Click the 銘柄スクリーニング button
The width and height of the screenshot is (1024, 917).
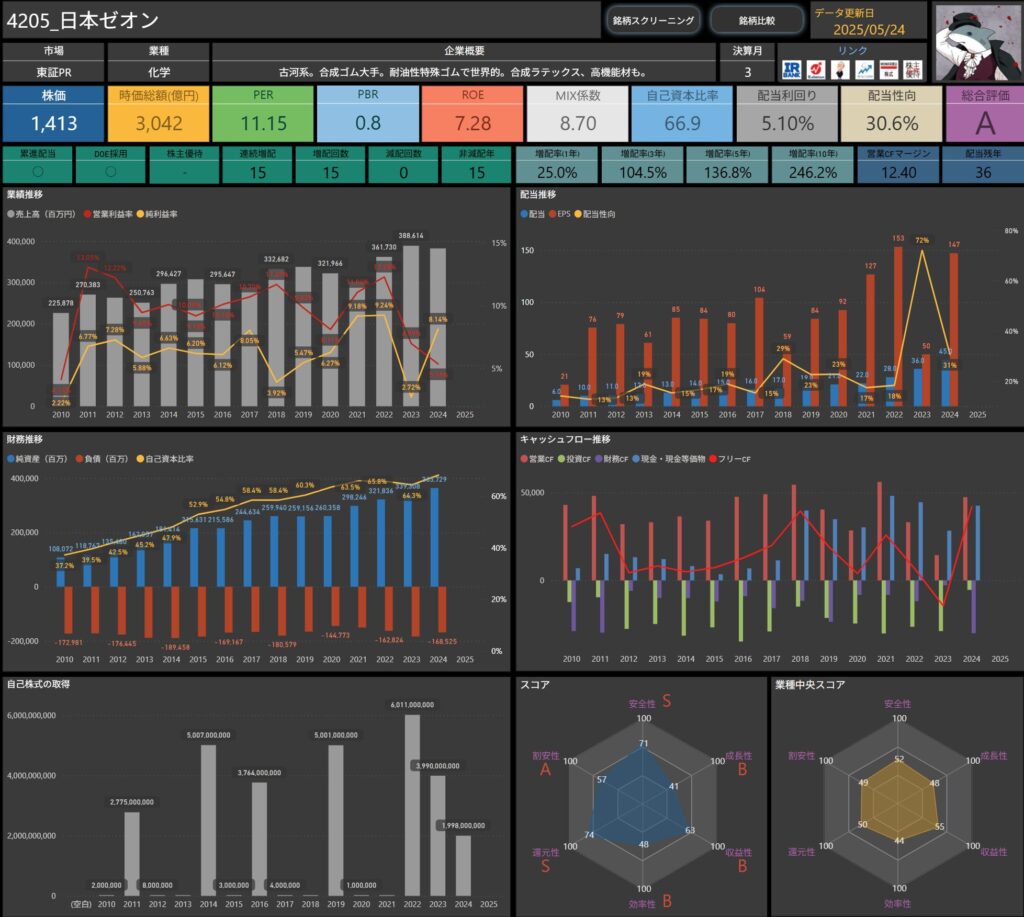[653, 20]
